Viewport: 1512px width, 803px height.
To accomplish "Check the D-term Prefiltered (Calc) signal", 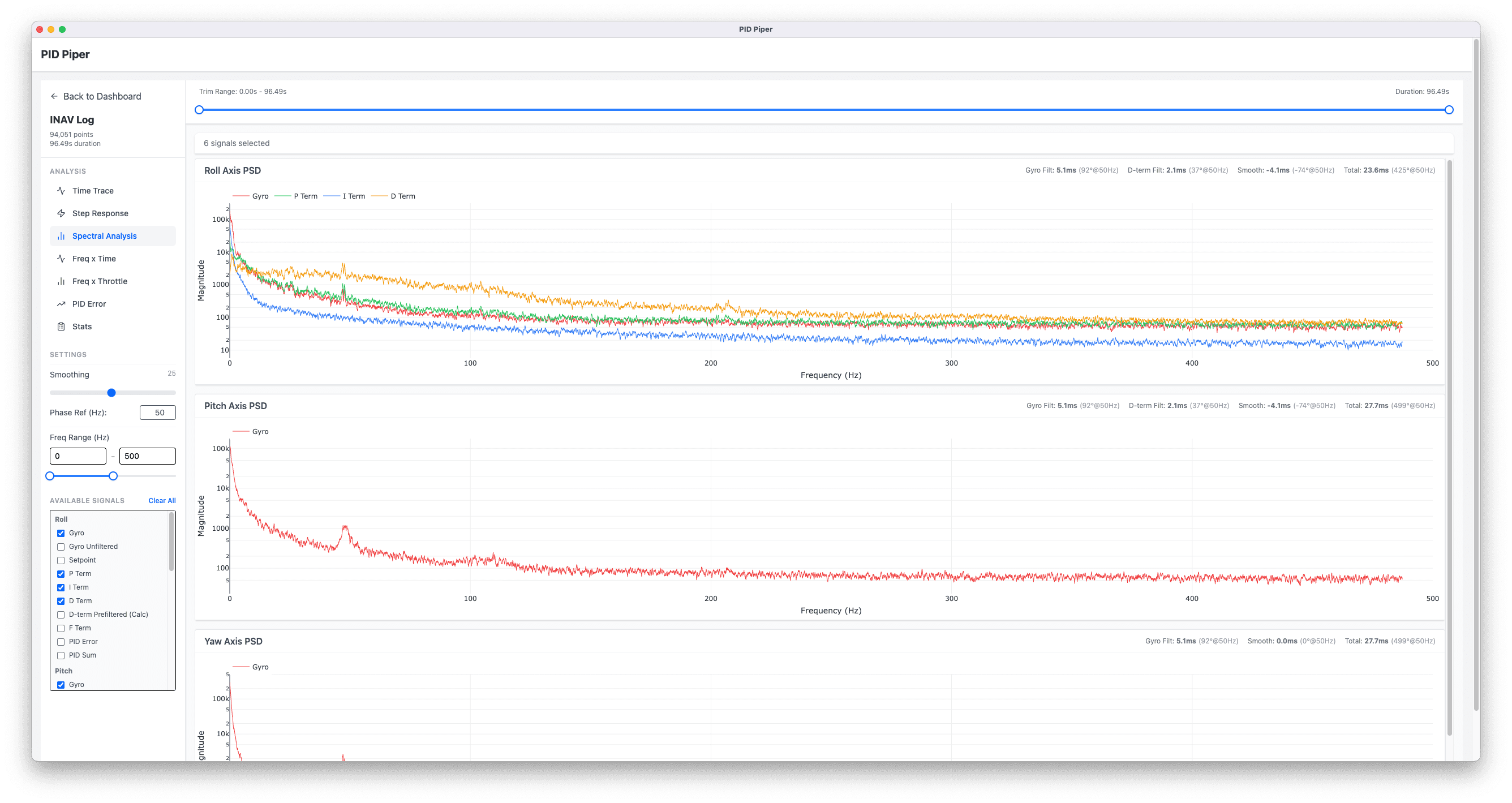I will [61, 615].
